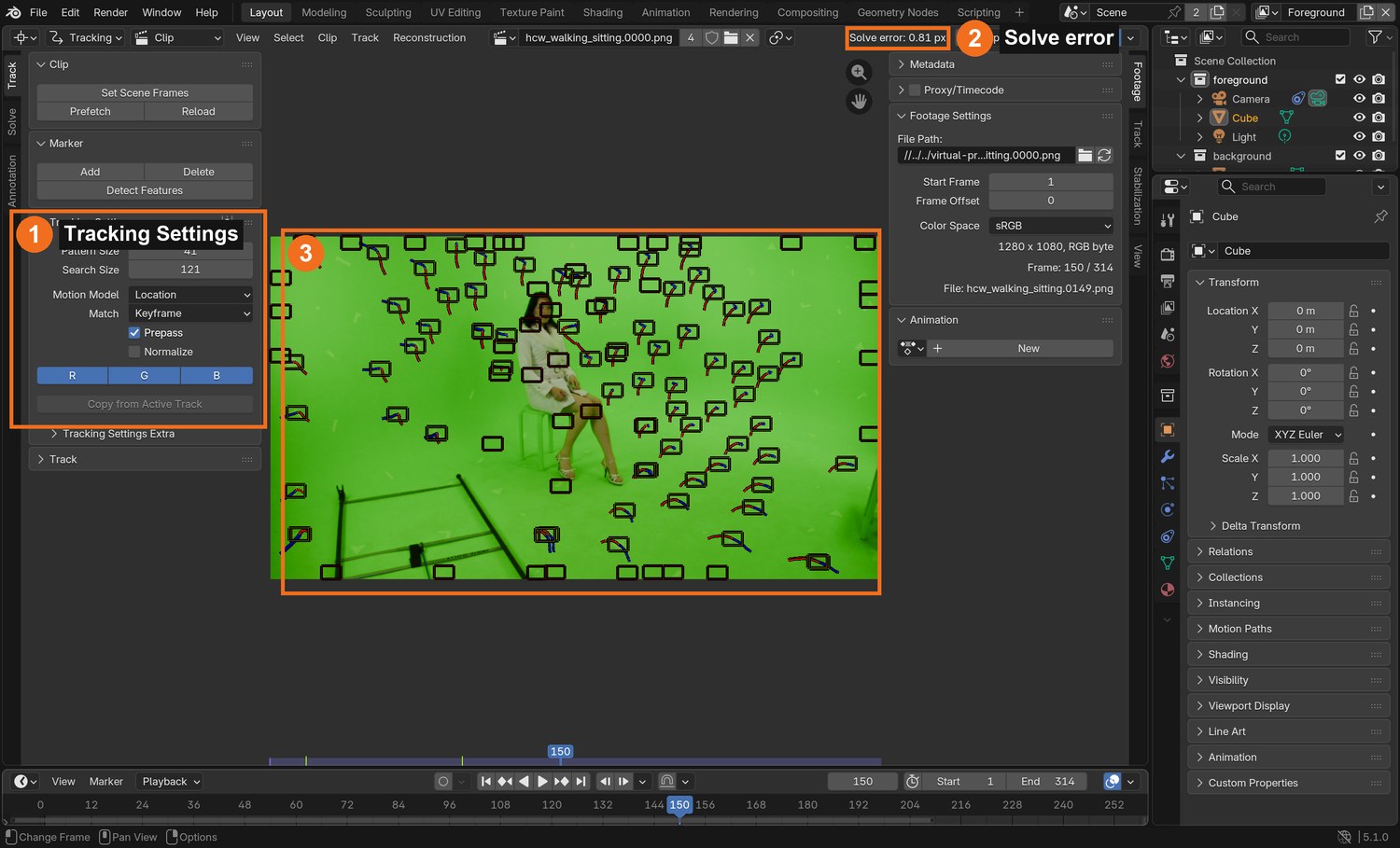Toggle the lock for Location X

click(1353, 311)
